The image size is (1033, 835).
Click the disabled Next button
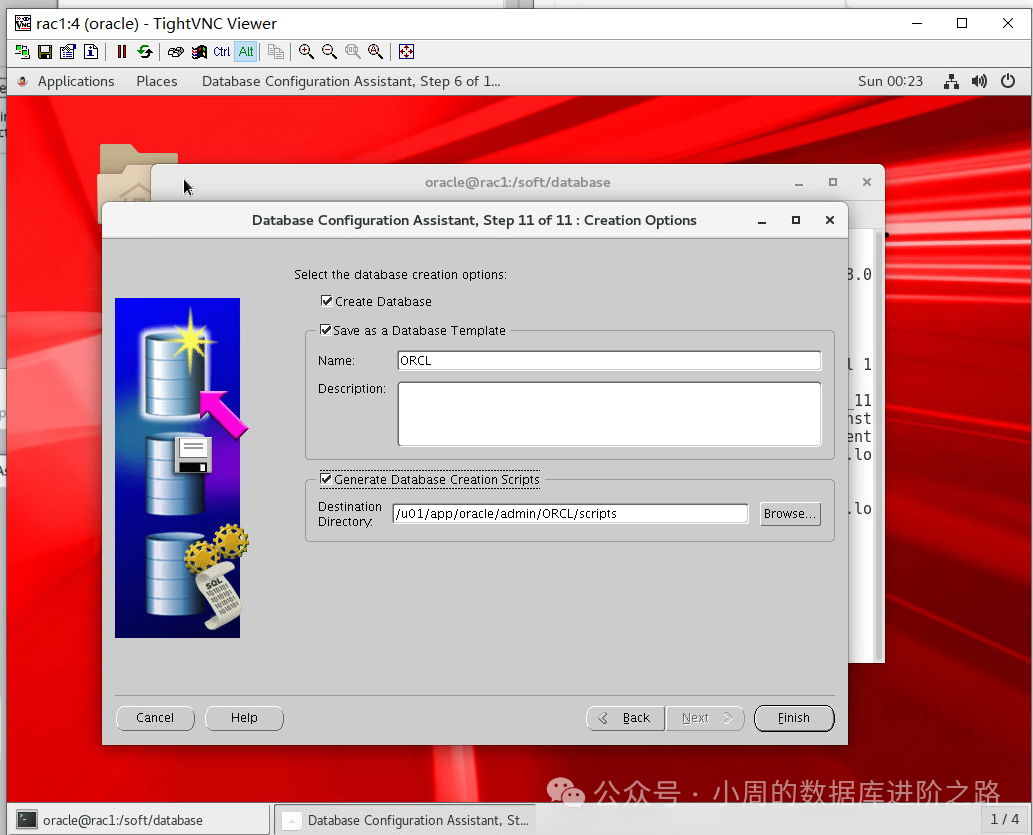click(x=705, y=718)
